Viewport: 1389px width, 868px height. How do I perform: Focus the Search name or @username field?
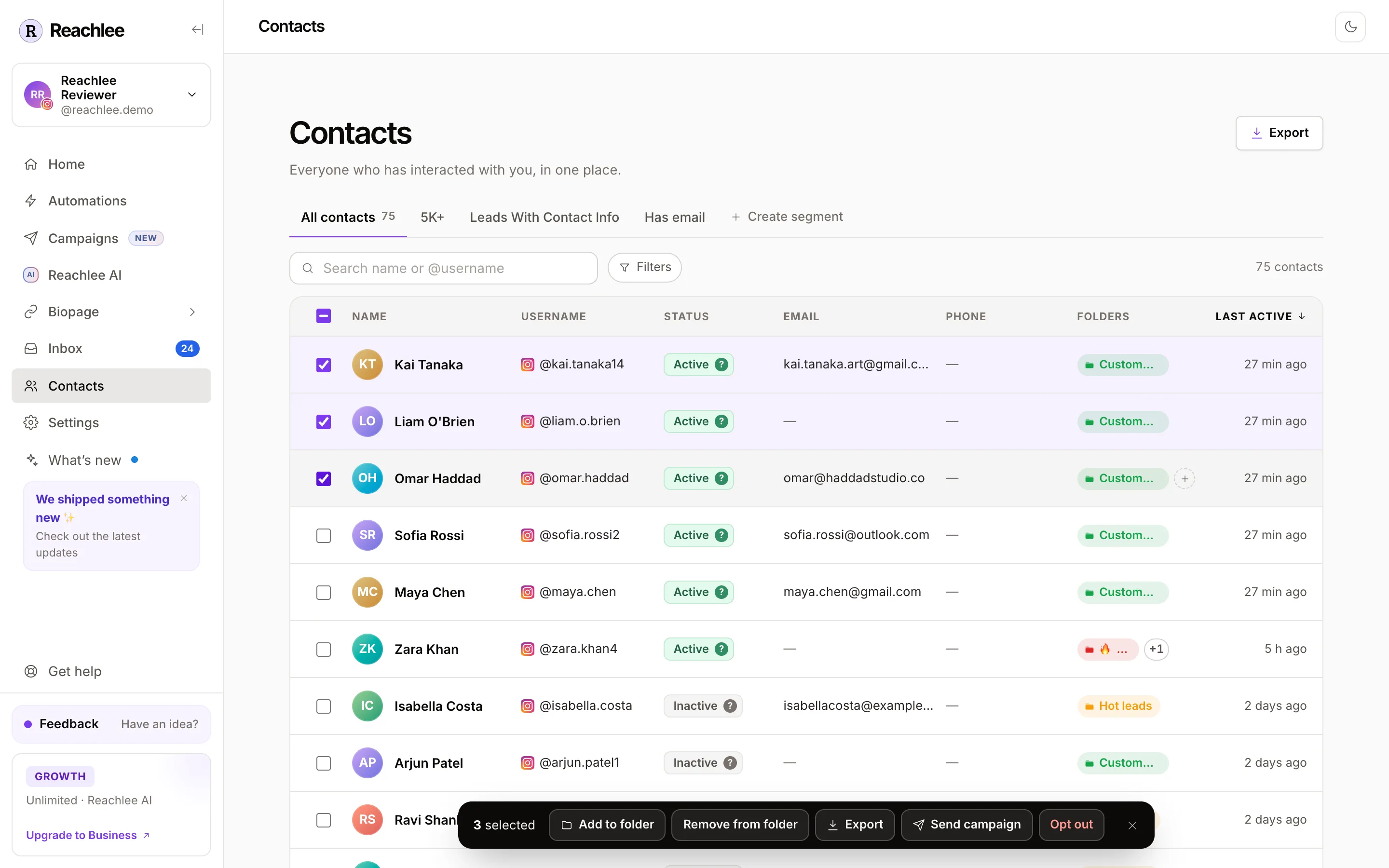443,268
